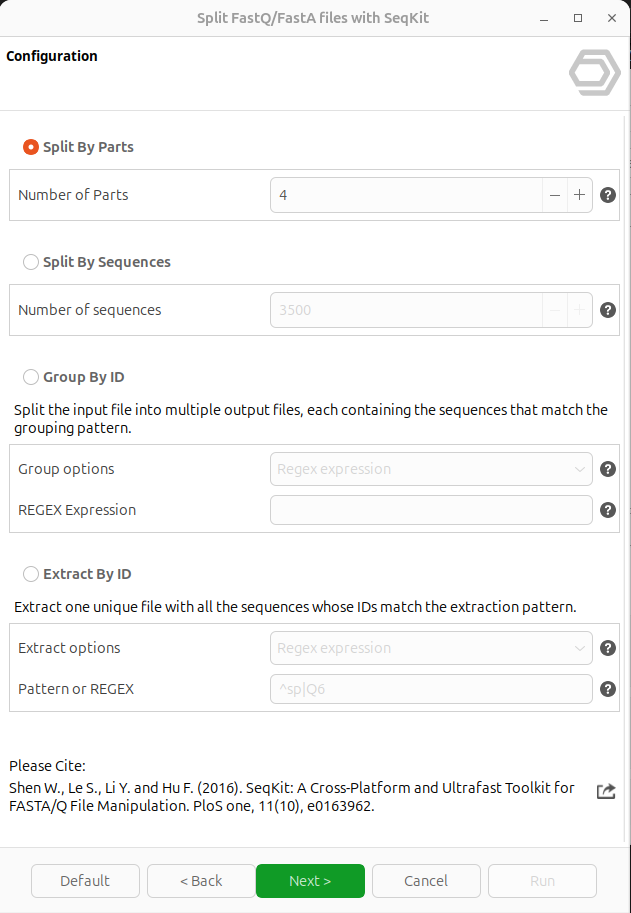Image resolution: width=631 pixels, height=913 pixels.
Task: Click help icon for Number of sequences
Action: (607, 310)
